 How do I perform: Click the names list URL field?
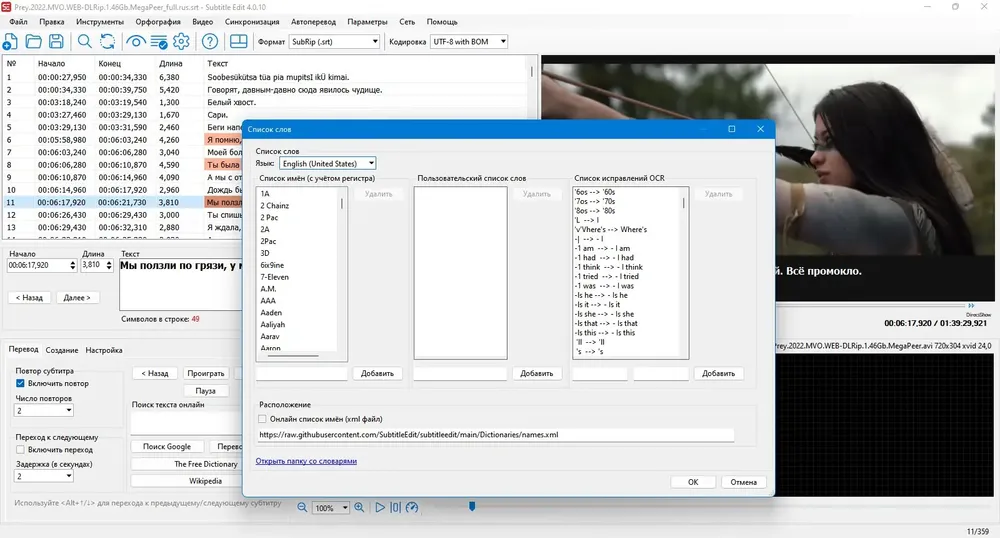tap(496, 435)
